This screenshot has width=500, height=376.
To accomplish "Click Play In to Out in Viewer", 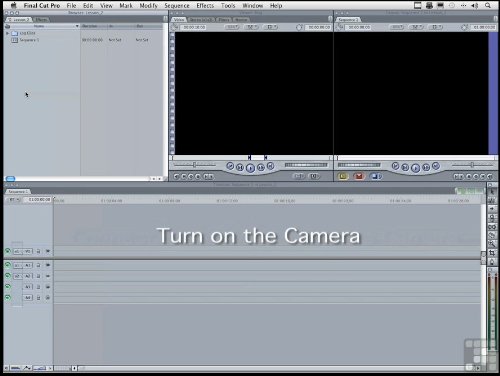I will 240,167.
